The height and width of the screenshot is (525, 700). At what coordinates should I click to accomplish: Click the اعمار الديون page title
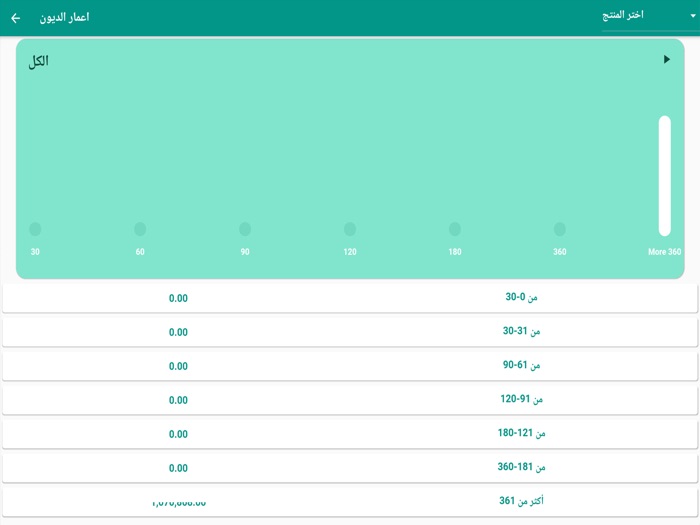tap(64, 17)
